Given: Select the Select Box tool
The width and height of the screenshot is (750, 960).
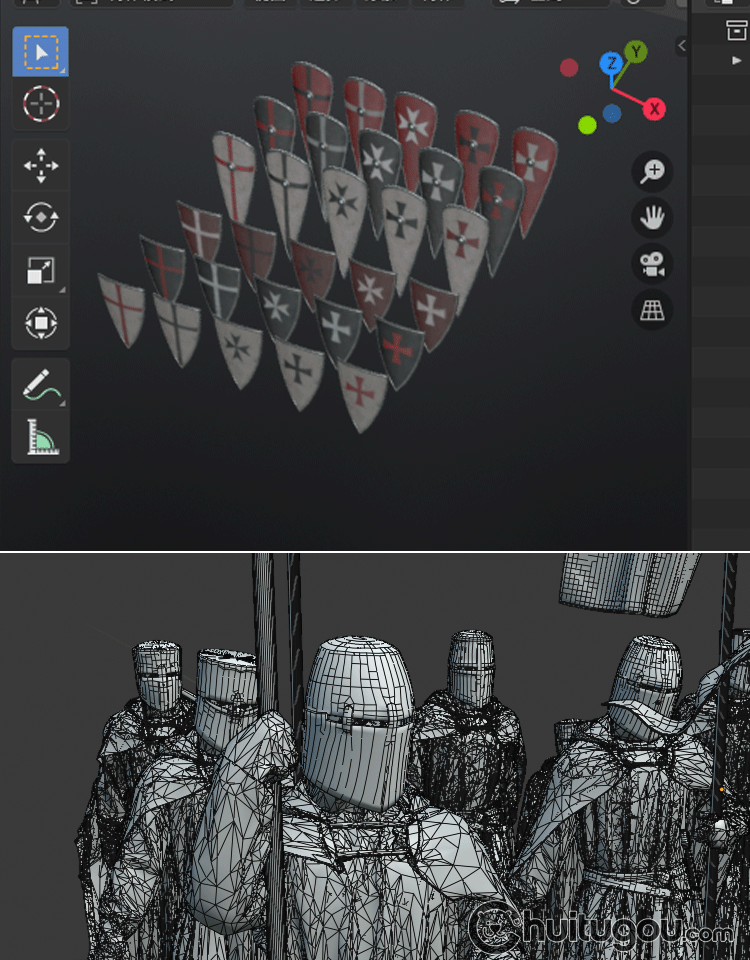Looking at the screenshot, I should [x=40, y=51].
